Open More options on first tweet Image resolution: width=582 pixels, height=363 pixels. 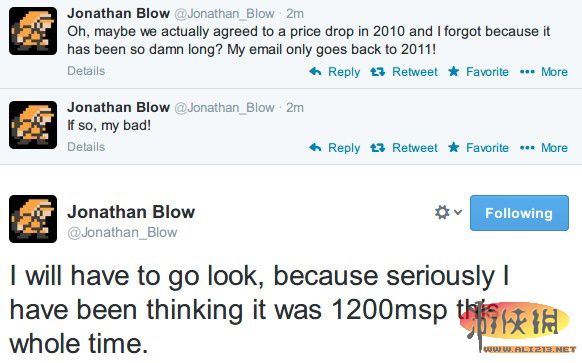[x=544, y=72]
